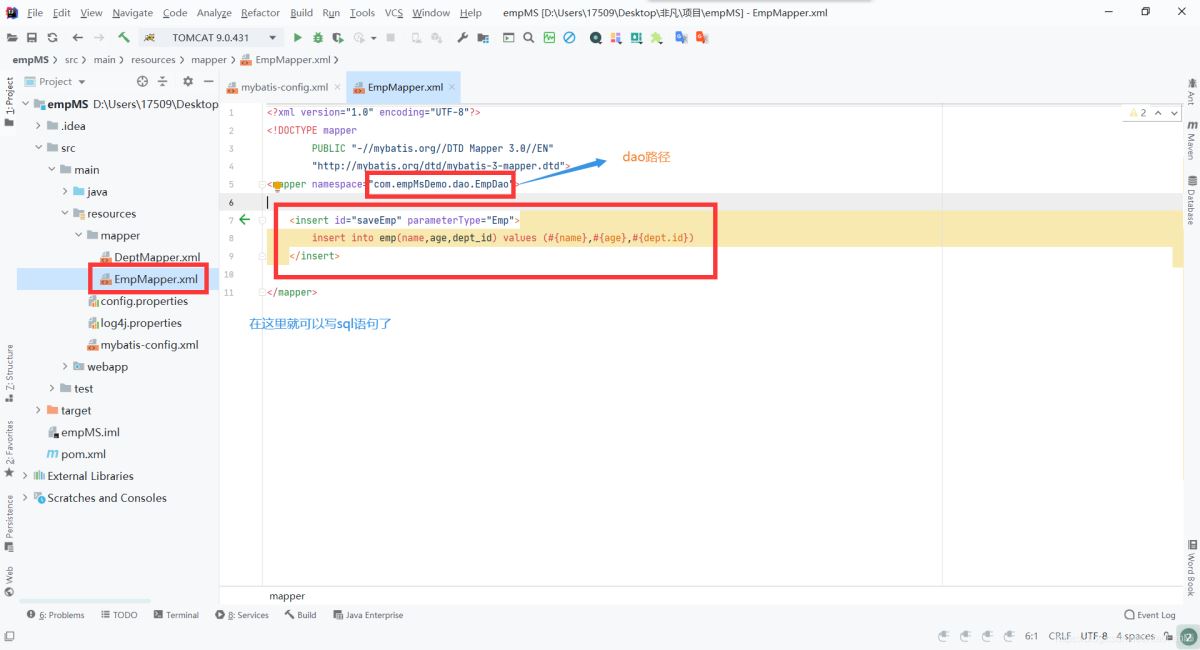Toggle the Database tool window on right edge

click(x=1191, y=200)
